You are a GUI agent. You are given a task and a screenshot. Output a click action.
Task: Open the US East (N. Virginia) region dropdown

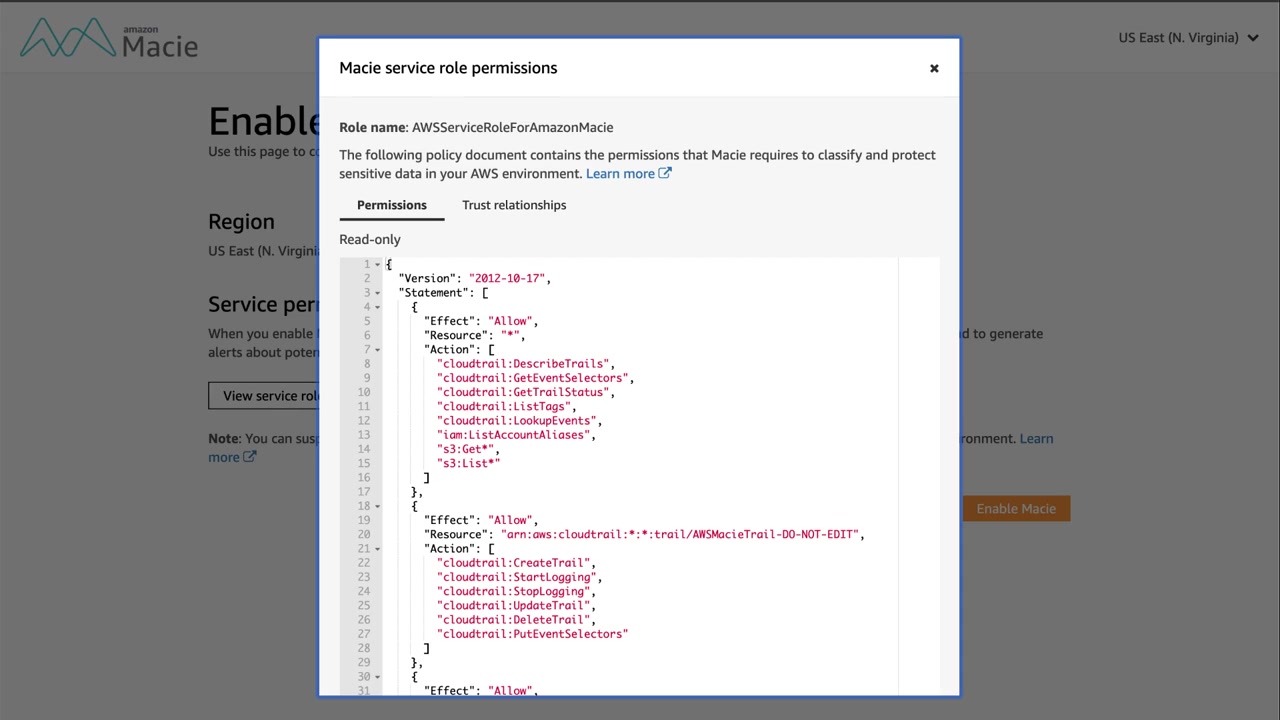pyautogui.click(x=1188, y=38)
